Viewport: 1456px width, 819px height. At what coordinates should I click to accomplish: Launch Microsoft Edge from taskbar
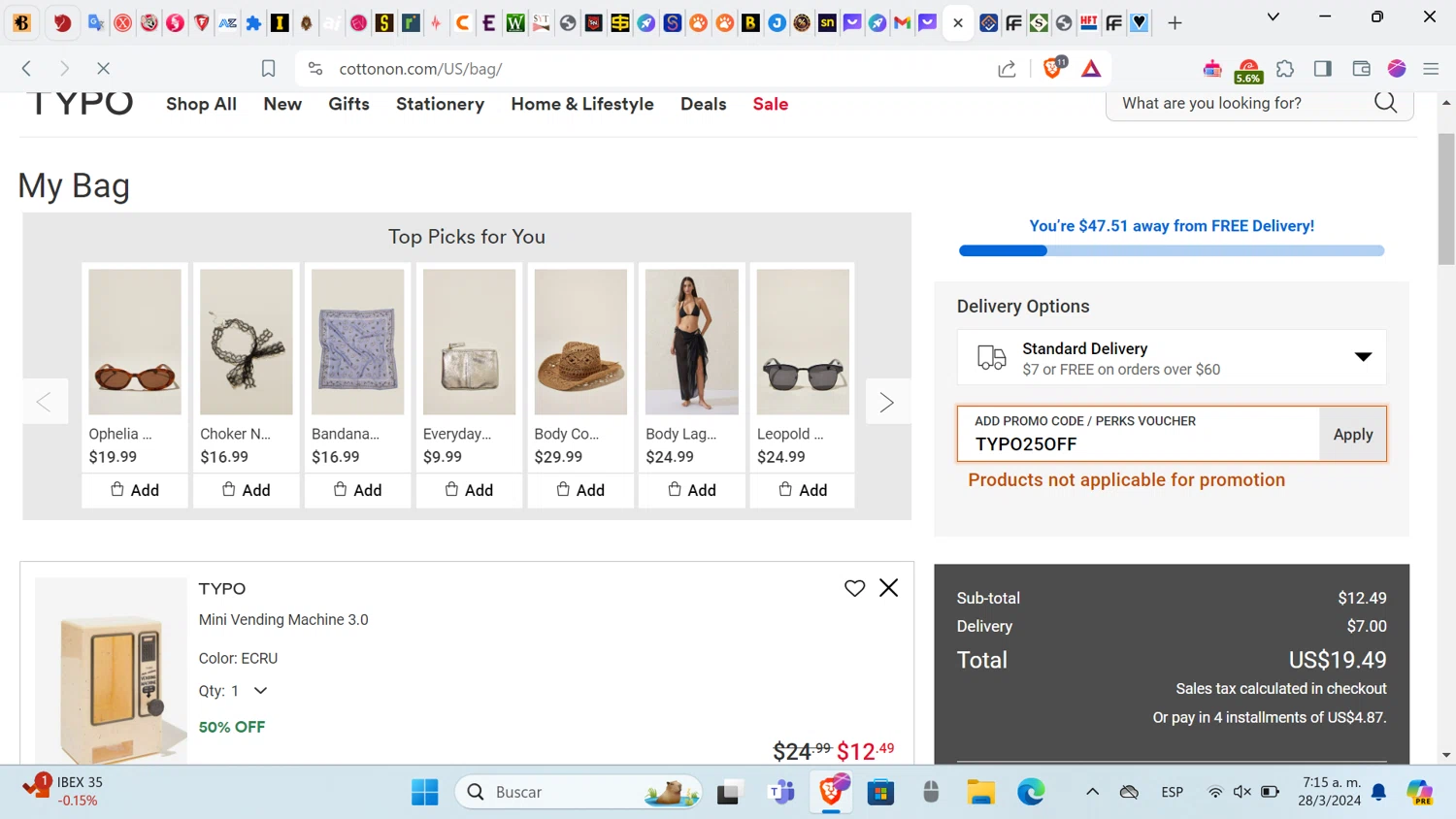tap(1031, 792)
